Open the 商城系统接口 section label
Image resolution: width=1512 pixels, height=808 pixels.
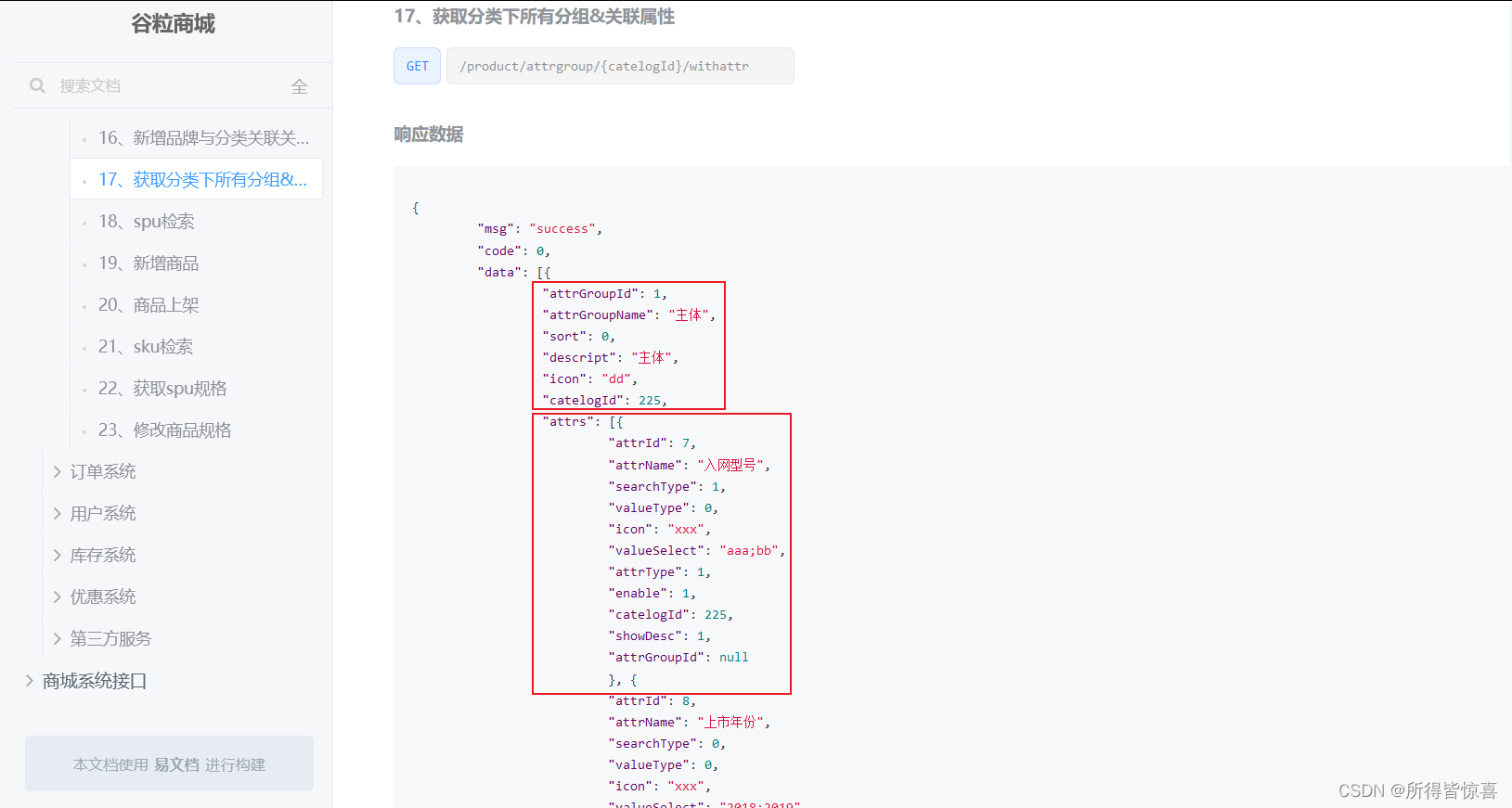pyautogui.click(x=95, y=681)
